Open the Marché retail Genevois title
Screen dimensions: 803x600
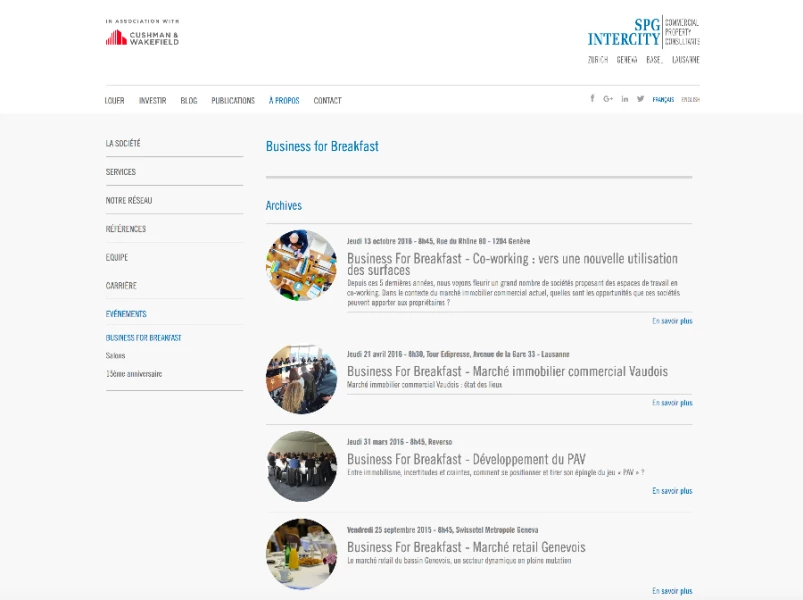point(466,547)
